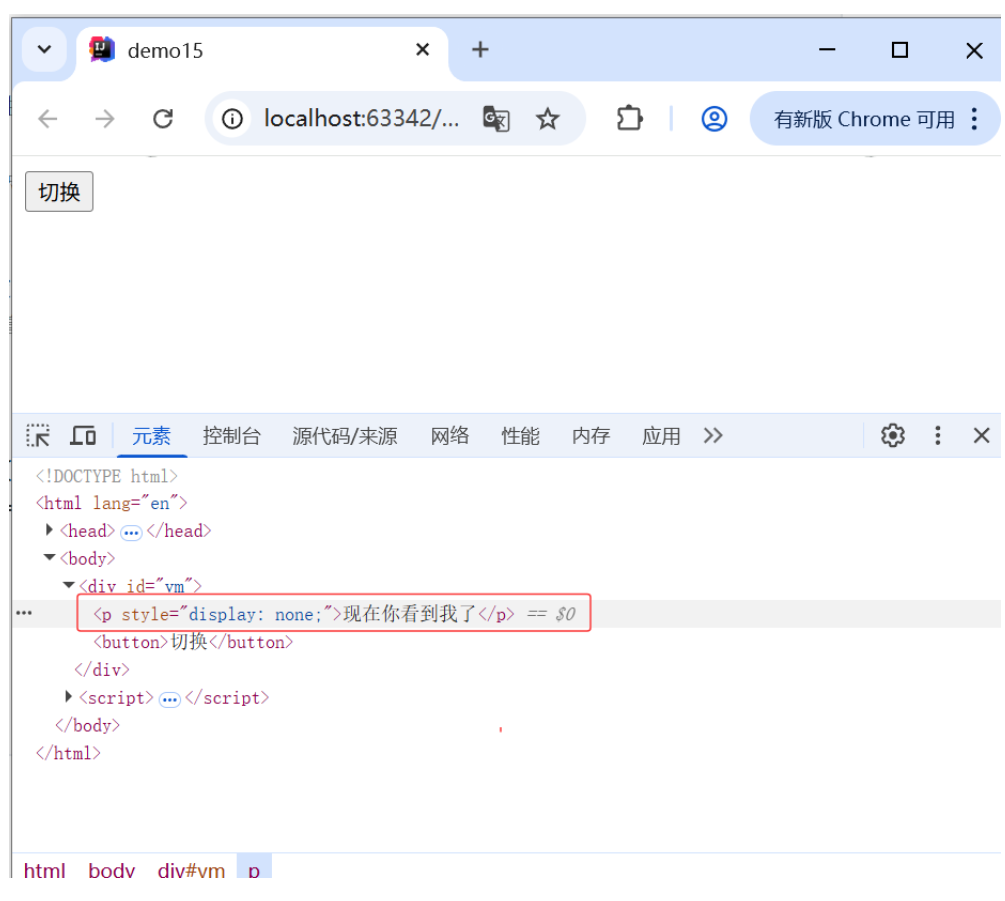
Task: Reload the current page
Action: [163, 119]
